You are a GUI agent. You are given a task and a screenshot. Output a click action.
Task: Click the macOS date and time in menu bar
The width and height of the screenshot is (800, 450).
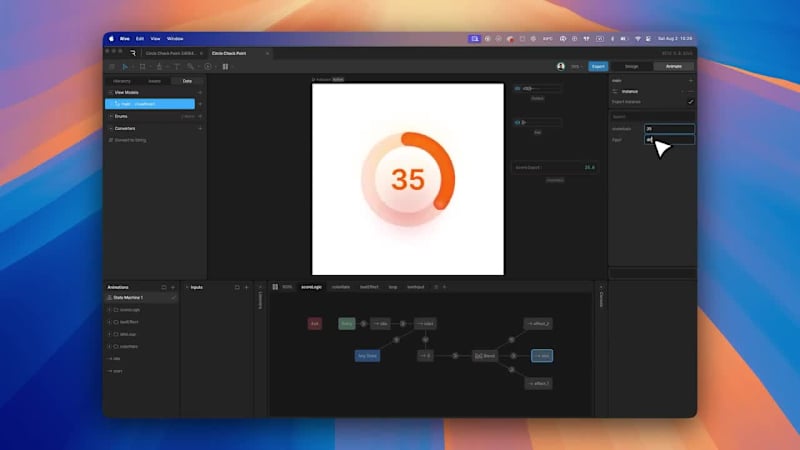tap(674, 39)
